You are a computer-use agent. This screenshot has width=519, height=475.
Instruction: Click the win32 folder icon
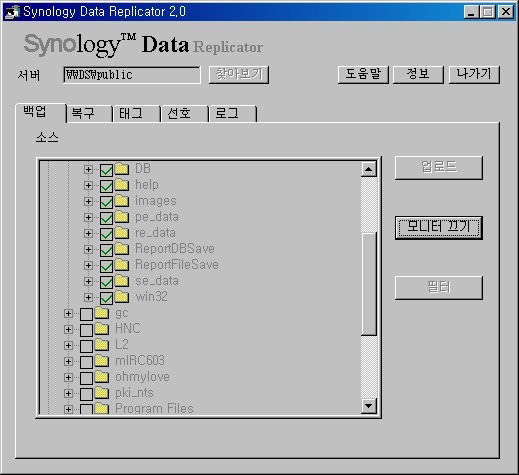pos(122,297)
